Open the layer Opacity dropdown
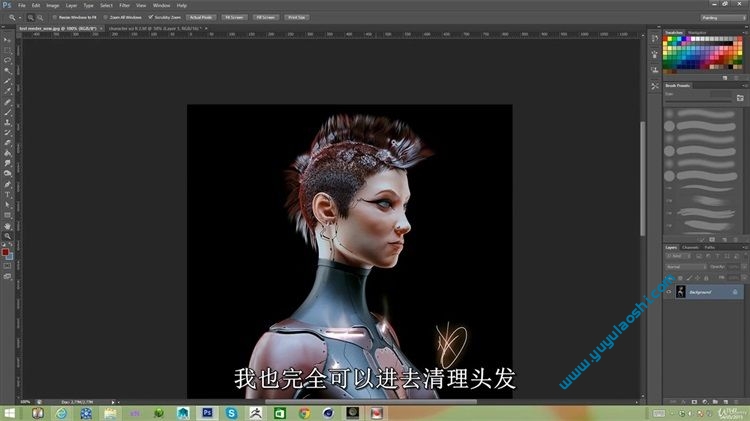Image resolution: width=750 pixels, height=421 pixels. (744, 267)
